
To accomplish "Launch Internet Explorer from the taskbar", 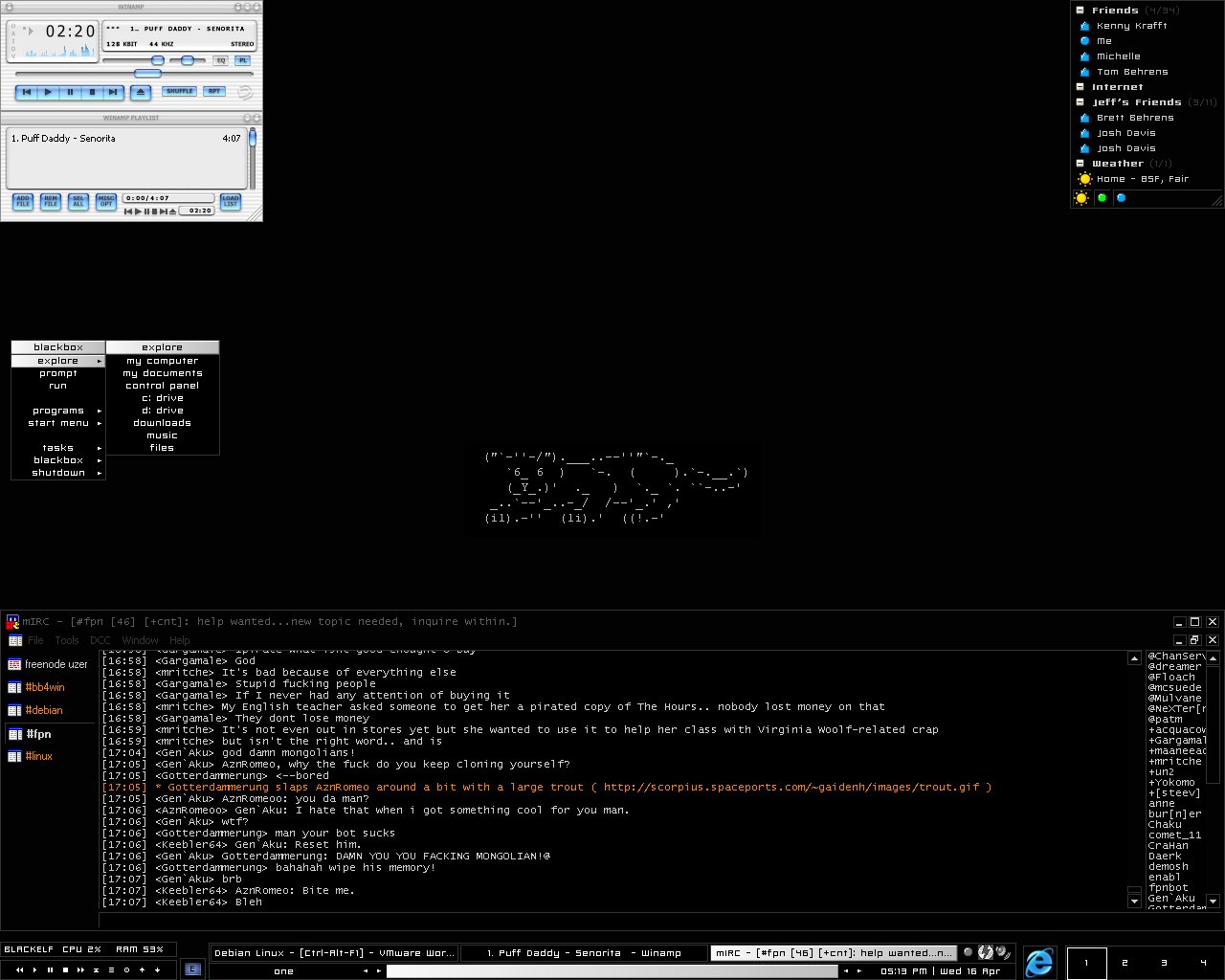I will click(1038, 962).
